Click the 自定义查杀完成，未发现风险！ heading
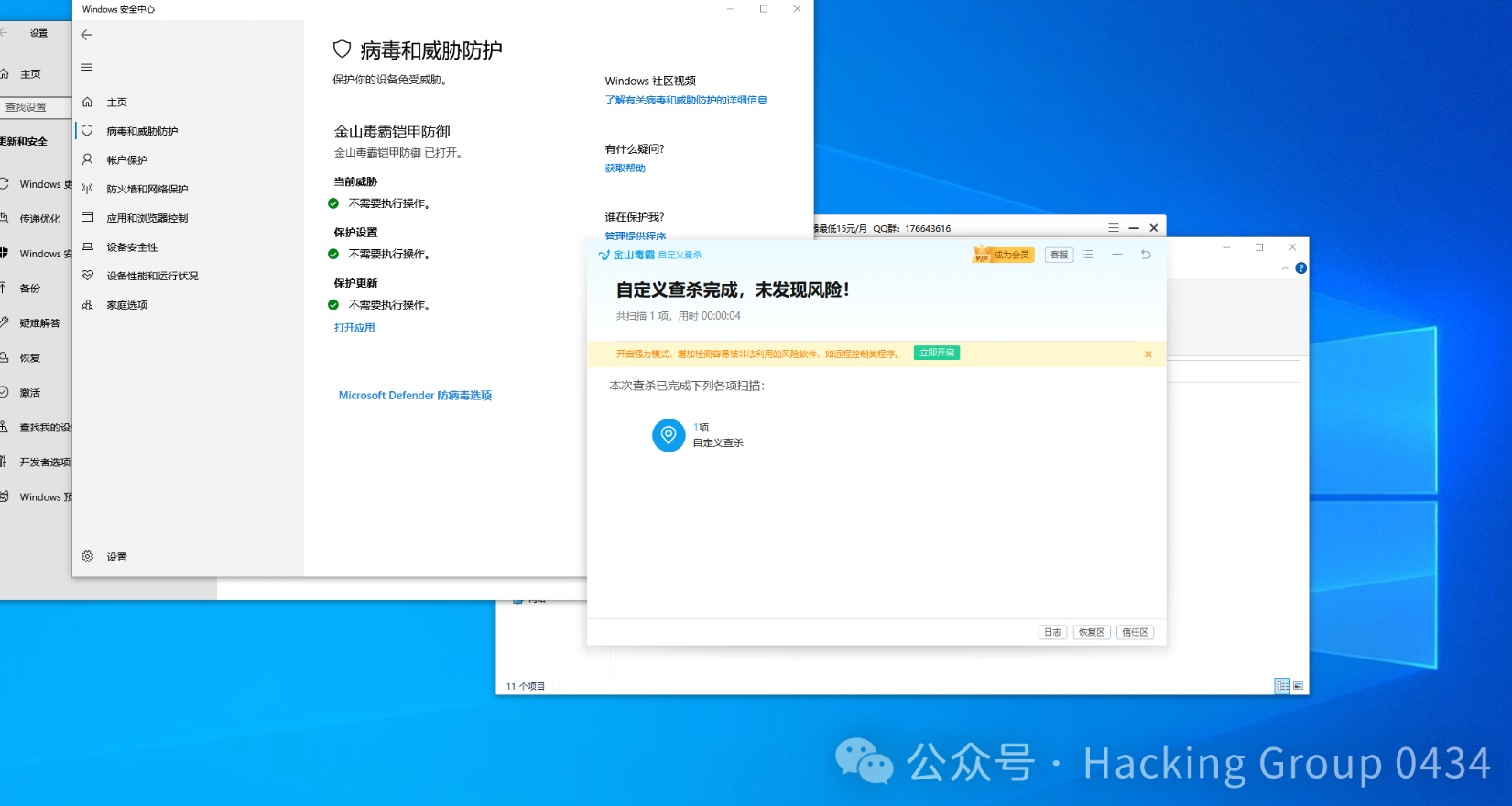 tap(733, 289)
